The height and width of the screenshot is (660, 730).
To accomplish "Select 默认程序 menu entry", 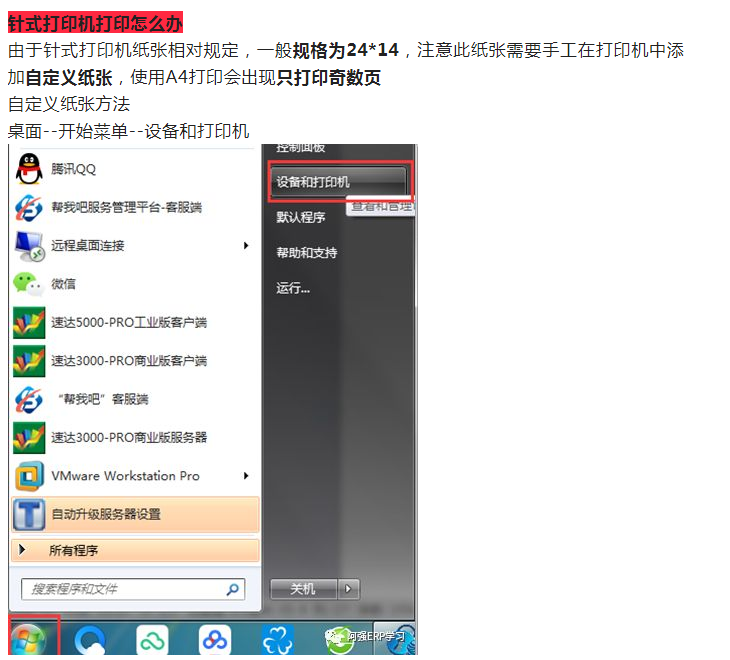I will point(301,217).
